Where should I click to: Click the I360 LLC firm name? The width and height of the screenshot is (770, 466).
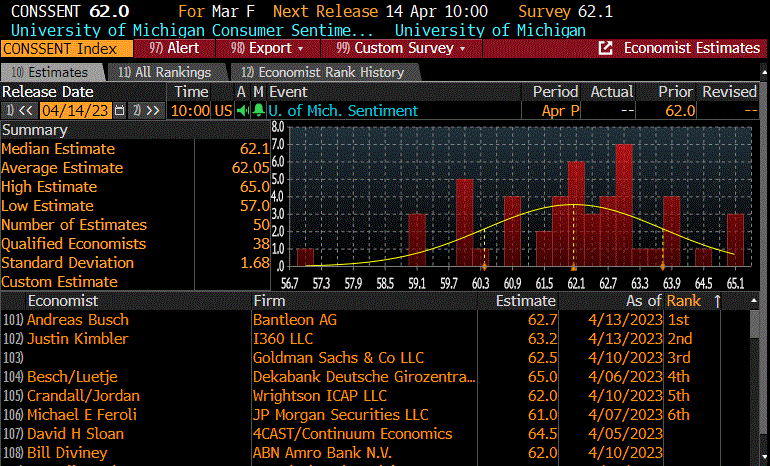[283, 339]
